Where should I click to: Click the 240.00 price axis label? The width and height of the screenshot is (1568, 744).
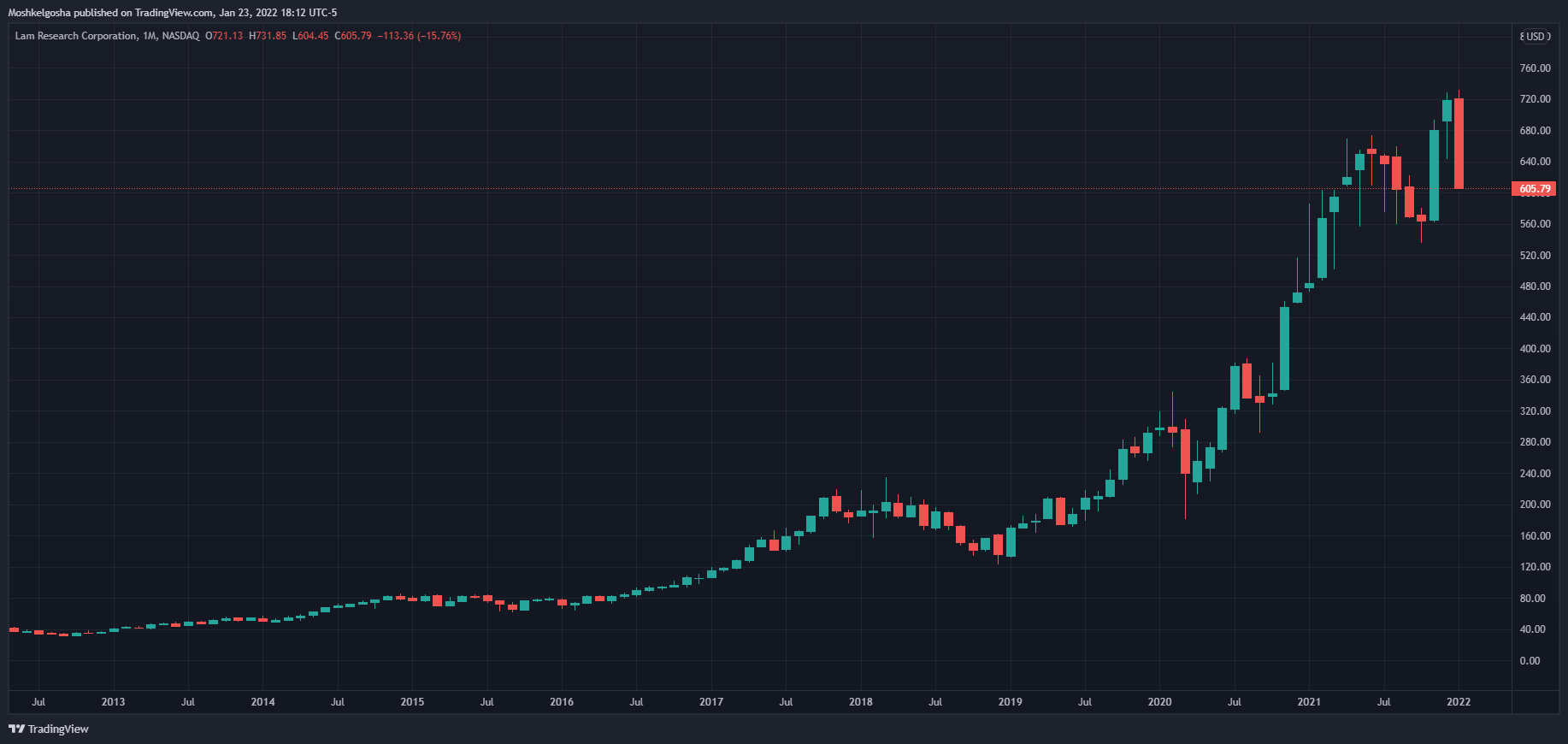[x=1535, y=474]
